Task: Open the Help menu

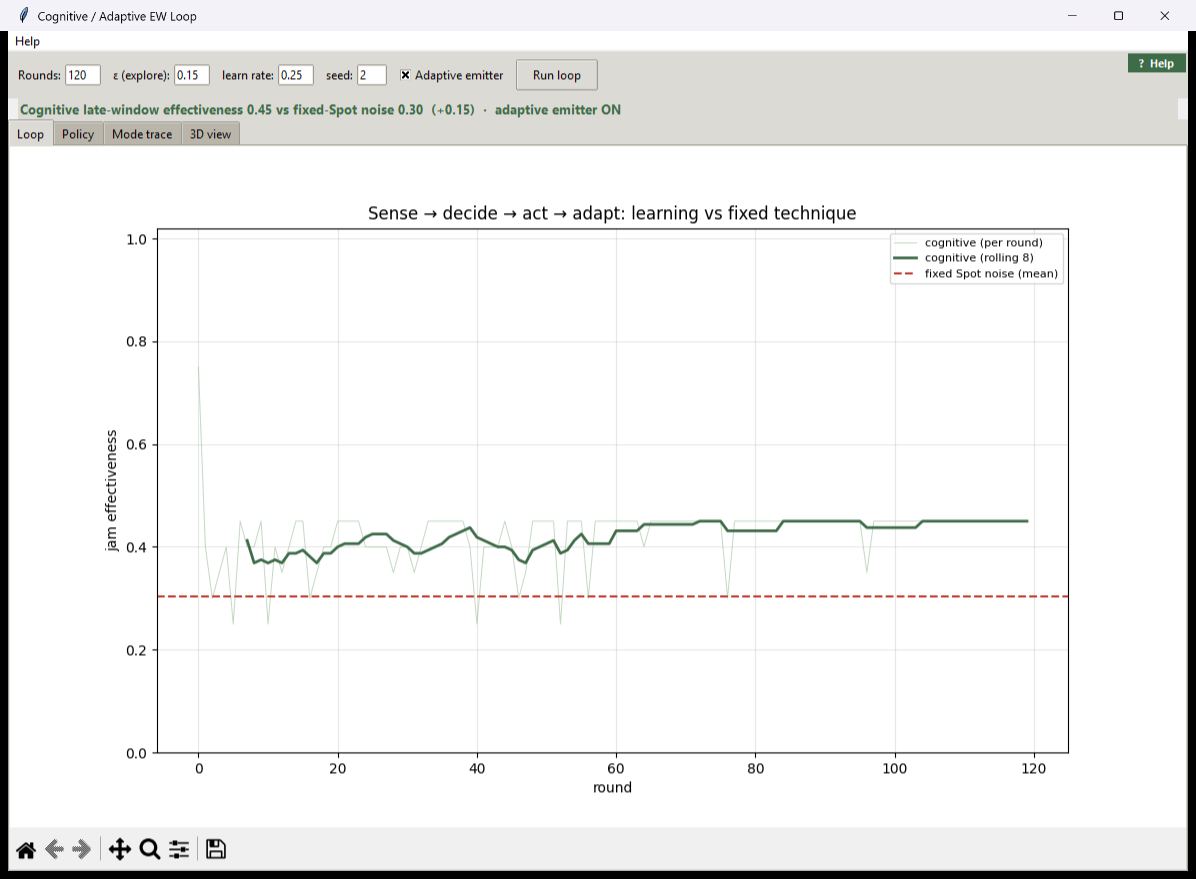Action: 27,41
